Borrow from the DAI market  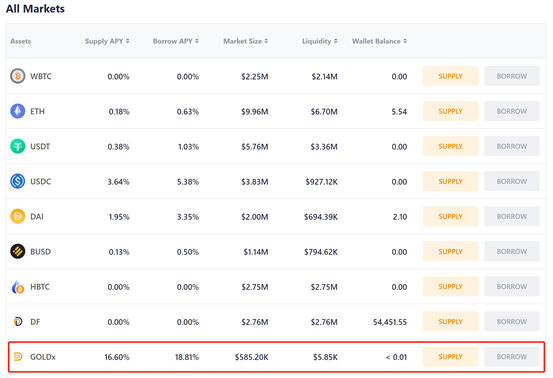coord(512,217)
